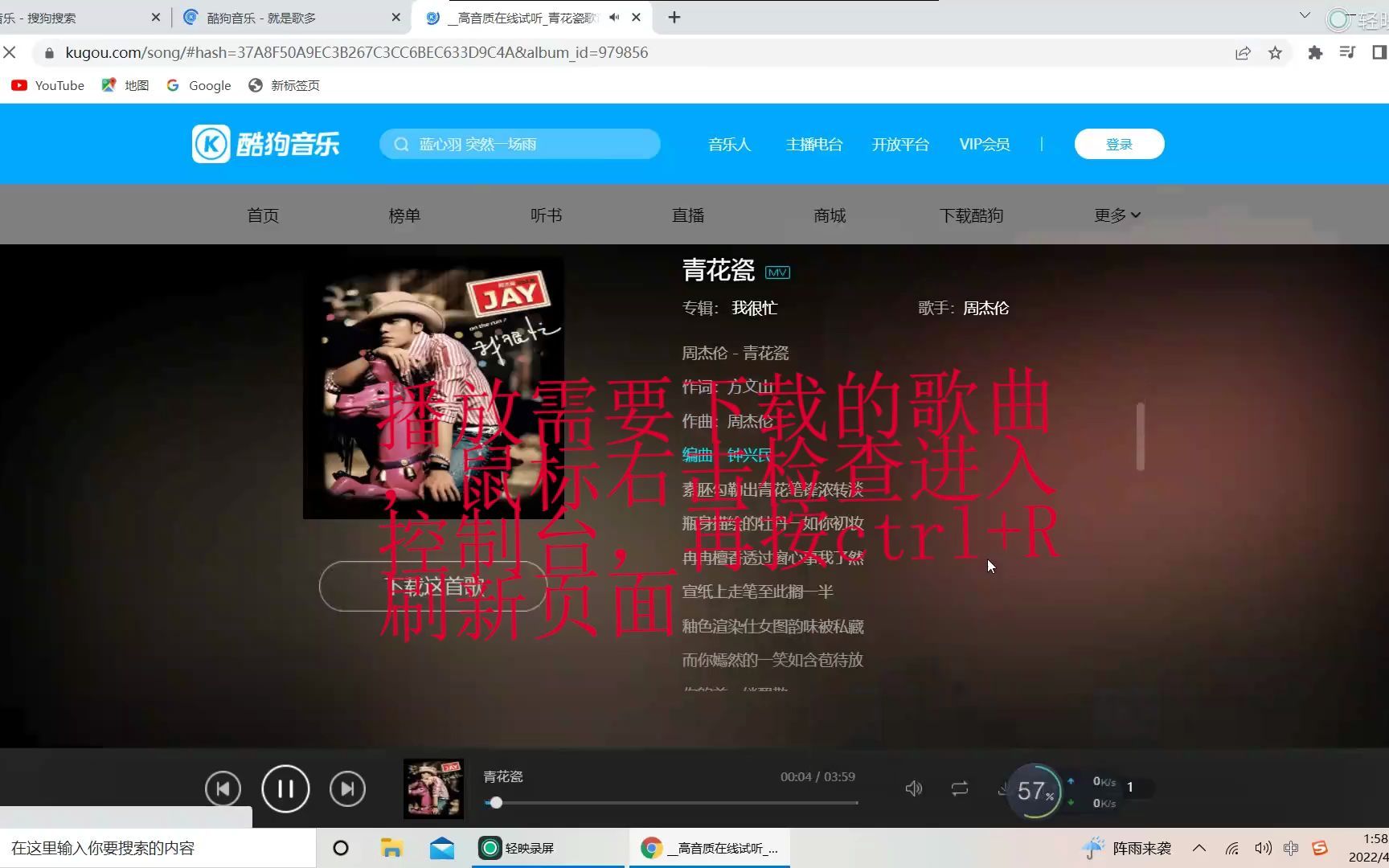
Task: Expand the 更多 navigation dropdown
Action: [x=1116, y=215]
